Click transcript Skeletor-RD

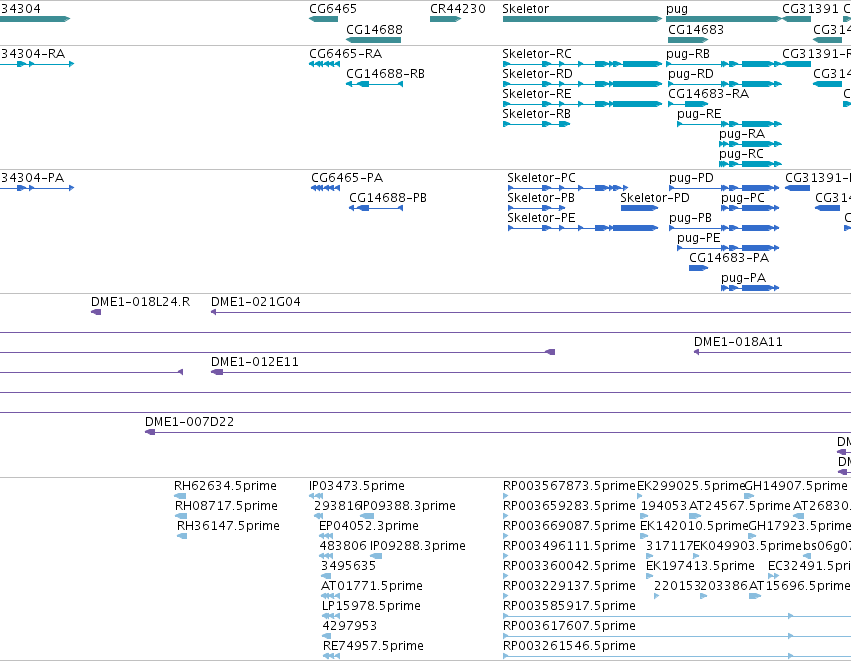tap(582, 84)
